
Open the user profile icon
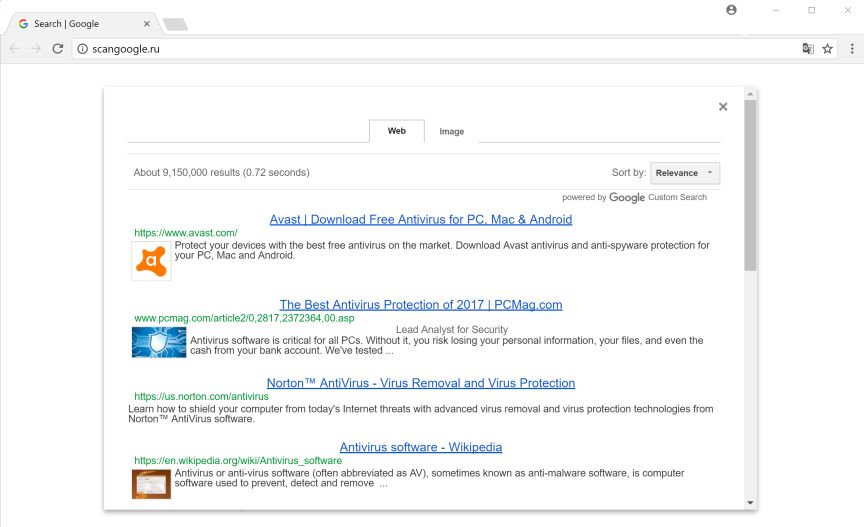pos(731,10)
